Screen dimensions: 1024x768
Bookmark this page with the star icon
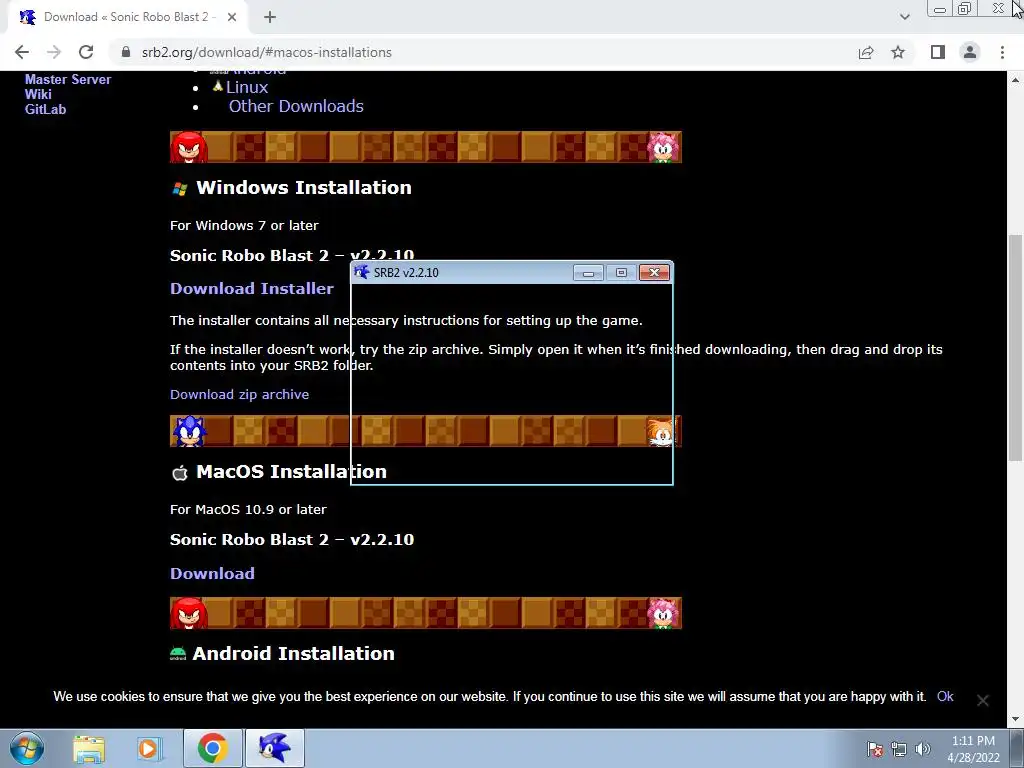tap(898, 52)
